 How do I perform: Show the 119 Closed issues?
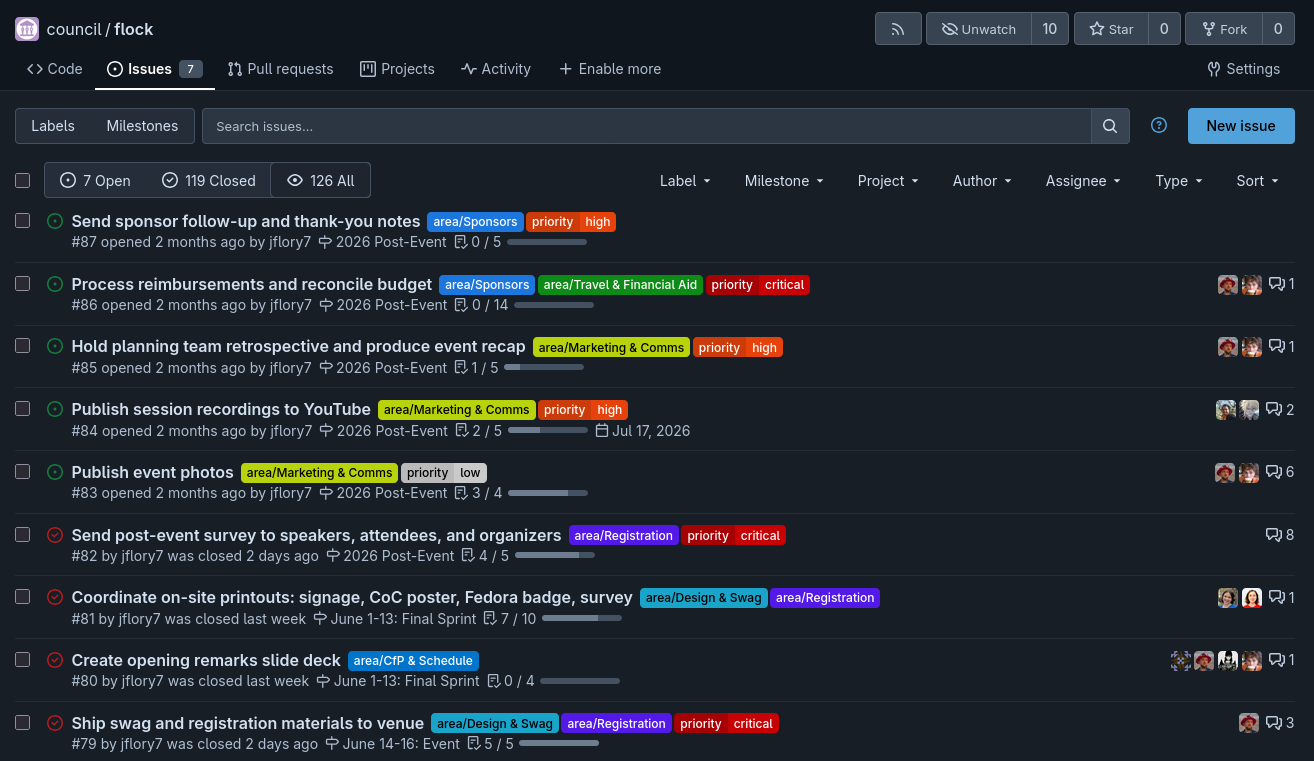click(x=209, y=181)
